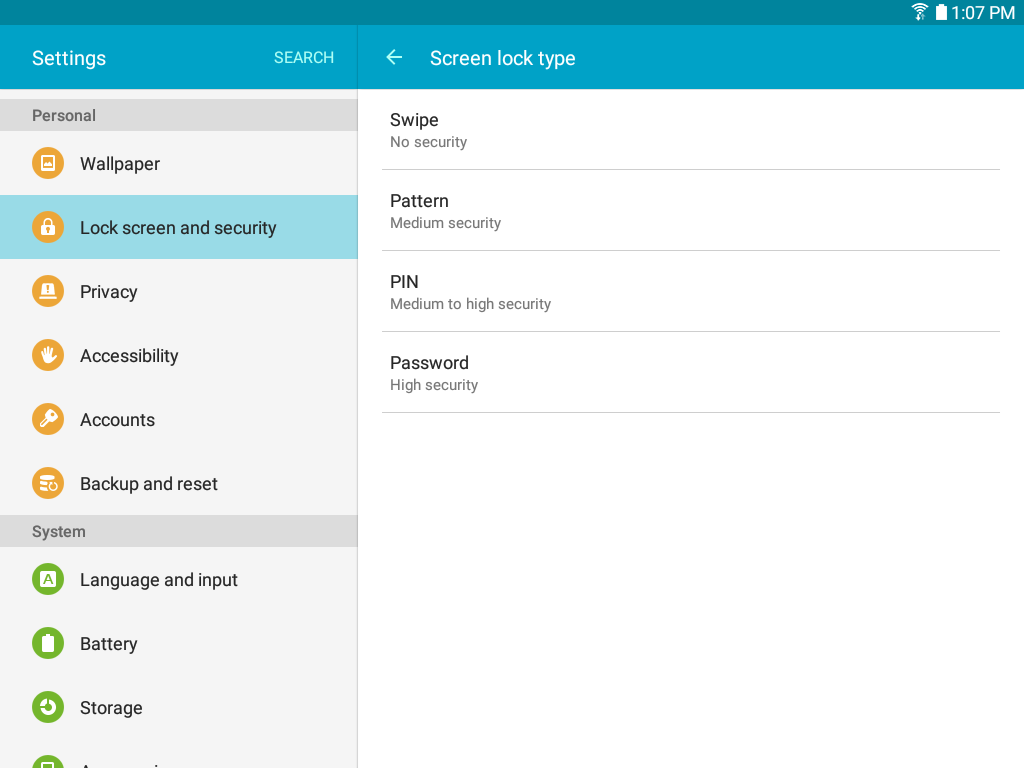Viewport: 1024px width, 768px height.
Task: Click the Screen lock type title
Action: [502, 58]
